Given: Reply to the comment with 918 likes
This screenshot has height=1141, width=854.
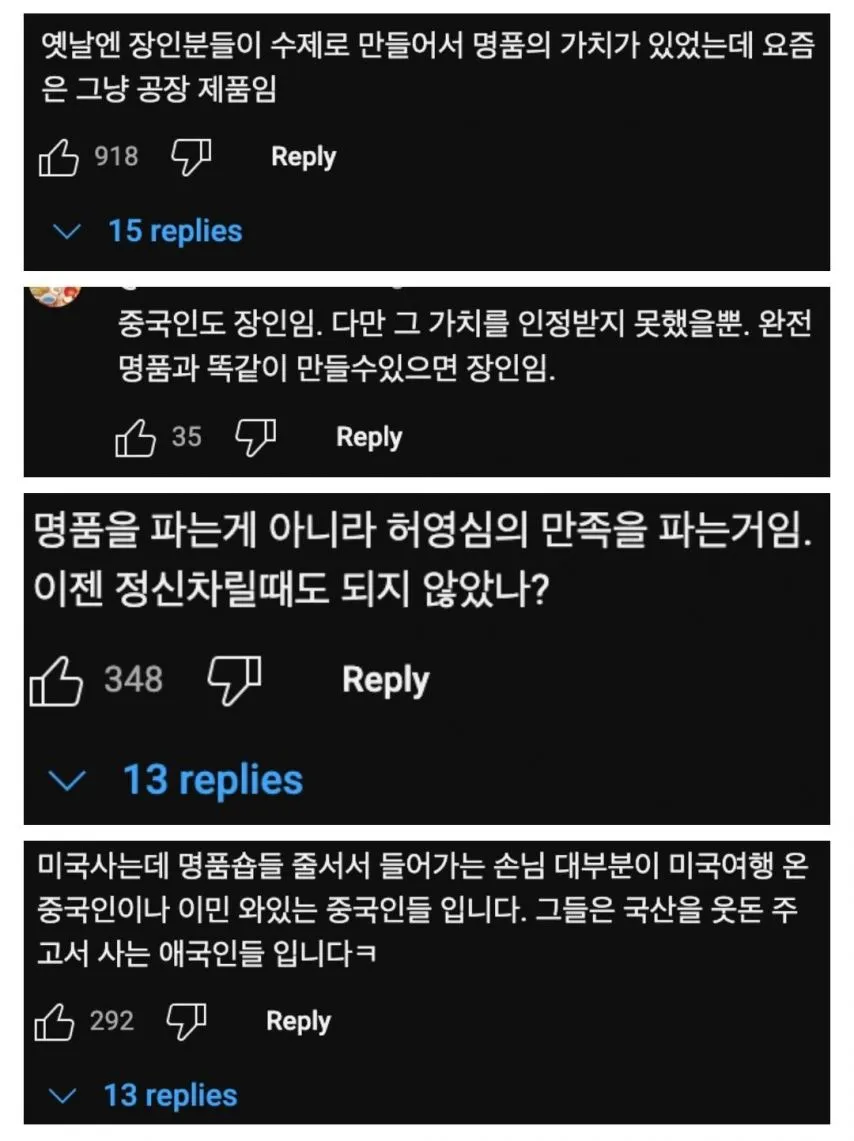Looking at the screenshot, I should tap(303, 157).
